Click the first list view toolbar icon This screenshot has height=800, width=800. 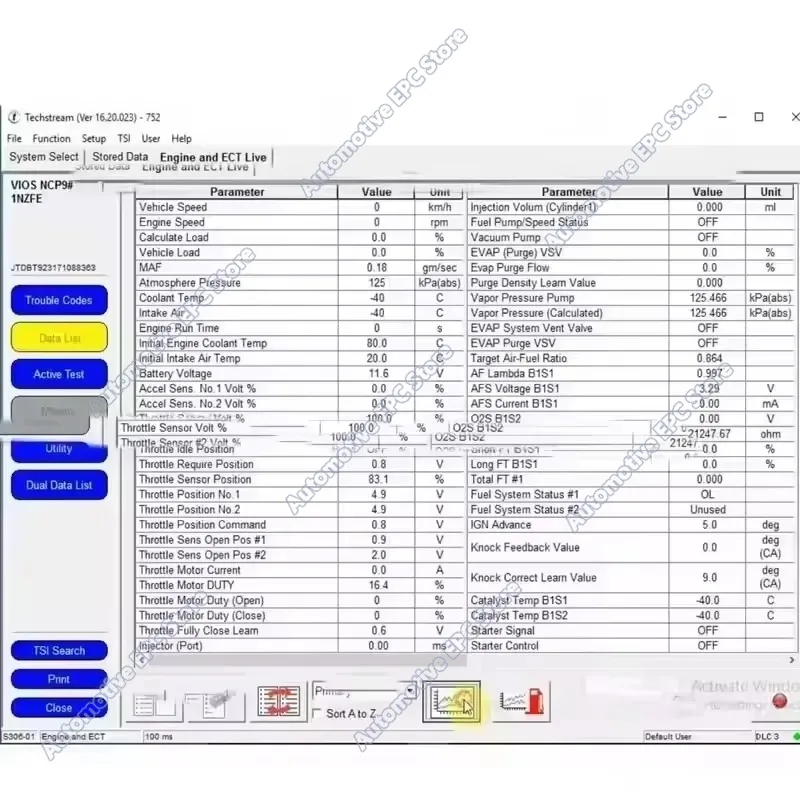pyautogui.click(x=155, y=703)
